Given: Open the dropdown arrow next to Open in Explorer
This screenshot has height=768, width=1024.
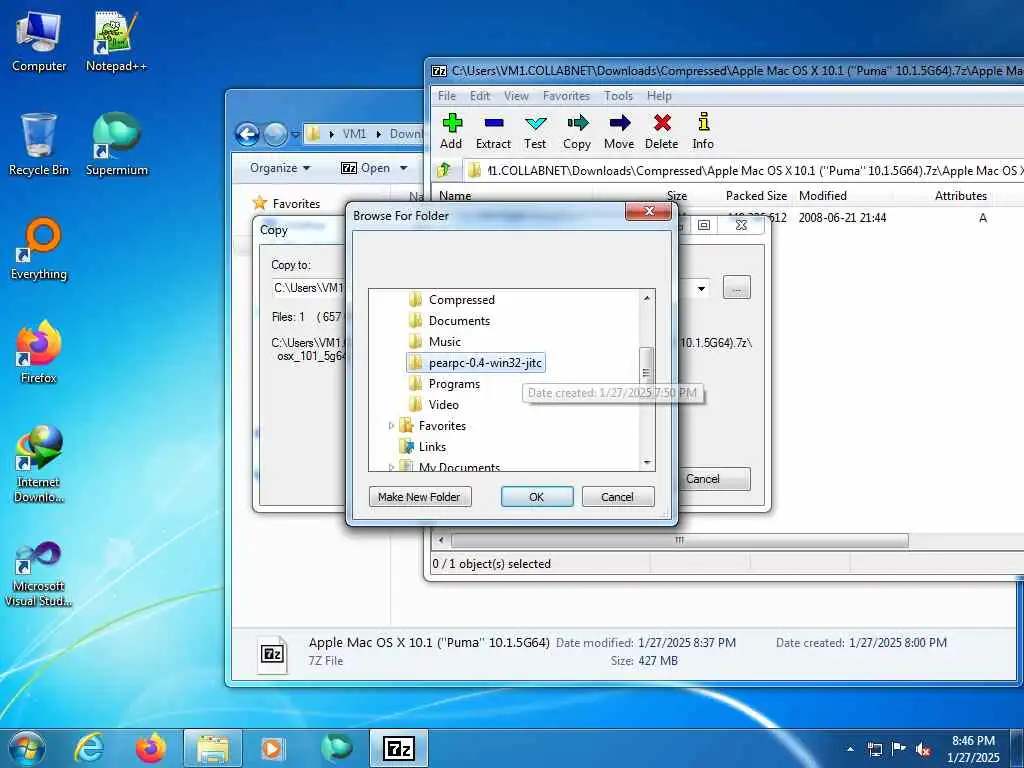Looking at the screenshot, I should click(x=404, y=168).
